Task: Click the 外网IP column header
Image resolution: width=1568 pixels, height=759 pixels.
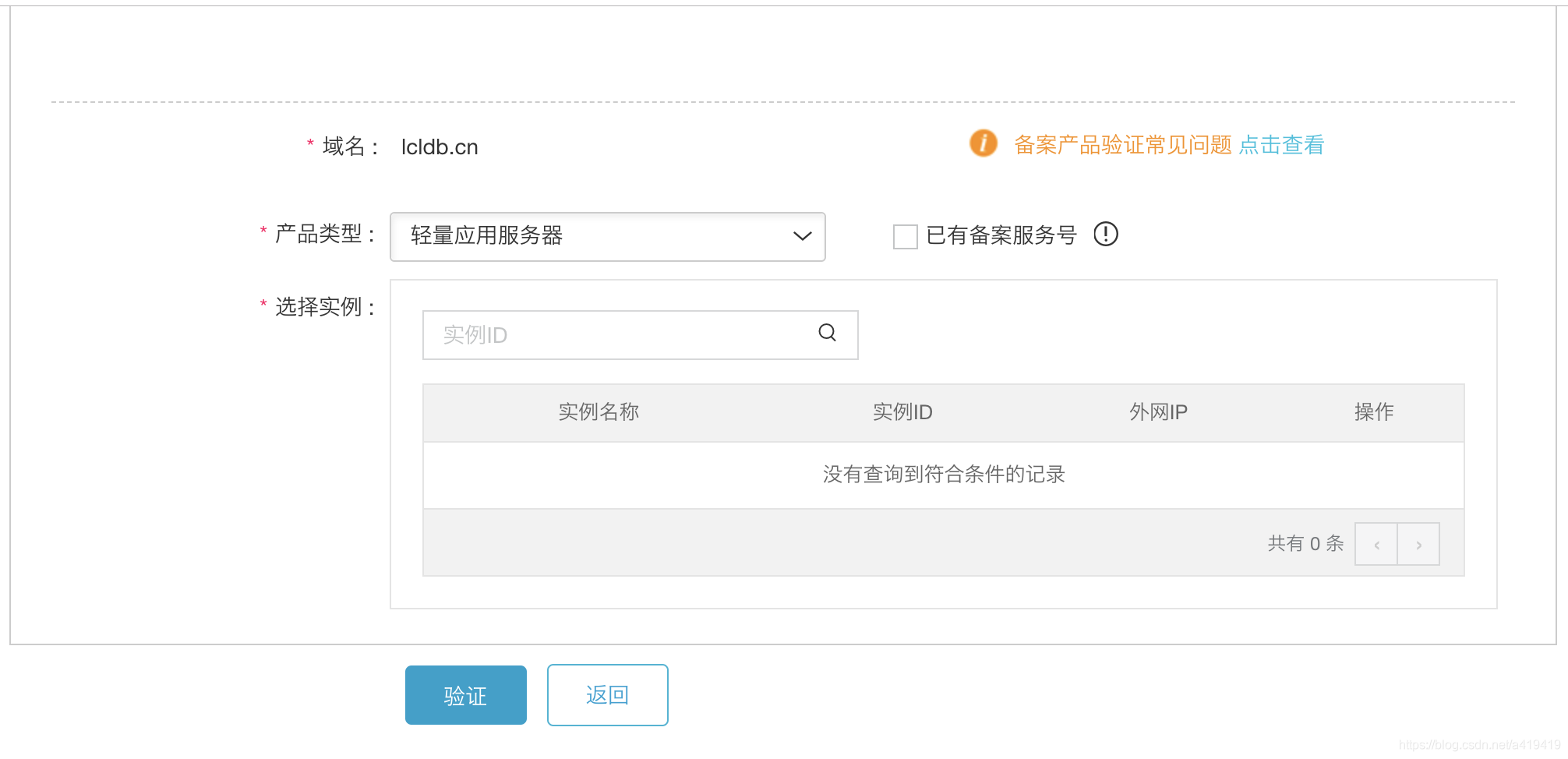Action: pos(1159,411)
